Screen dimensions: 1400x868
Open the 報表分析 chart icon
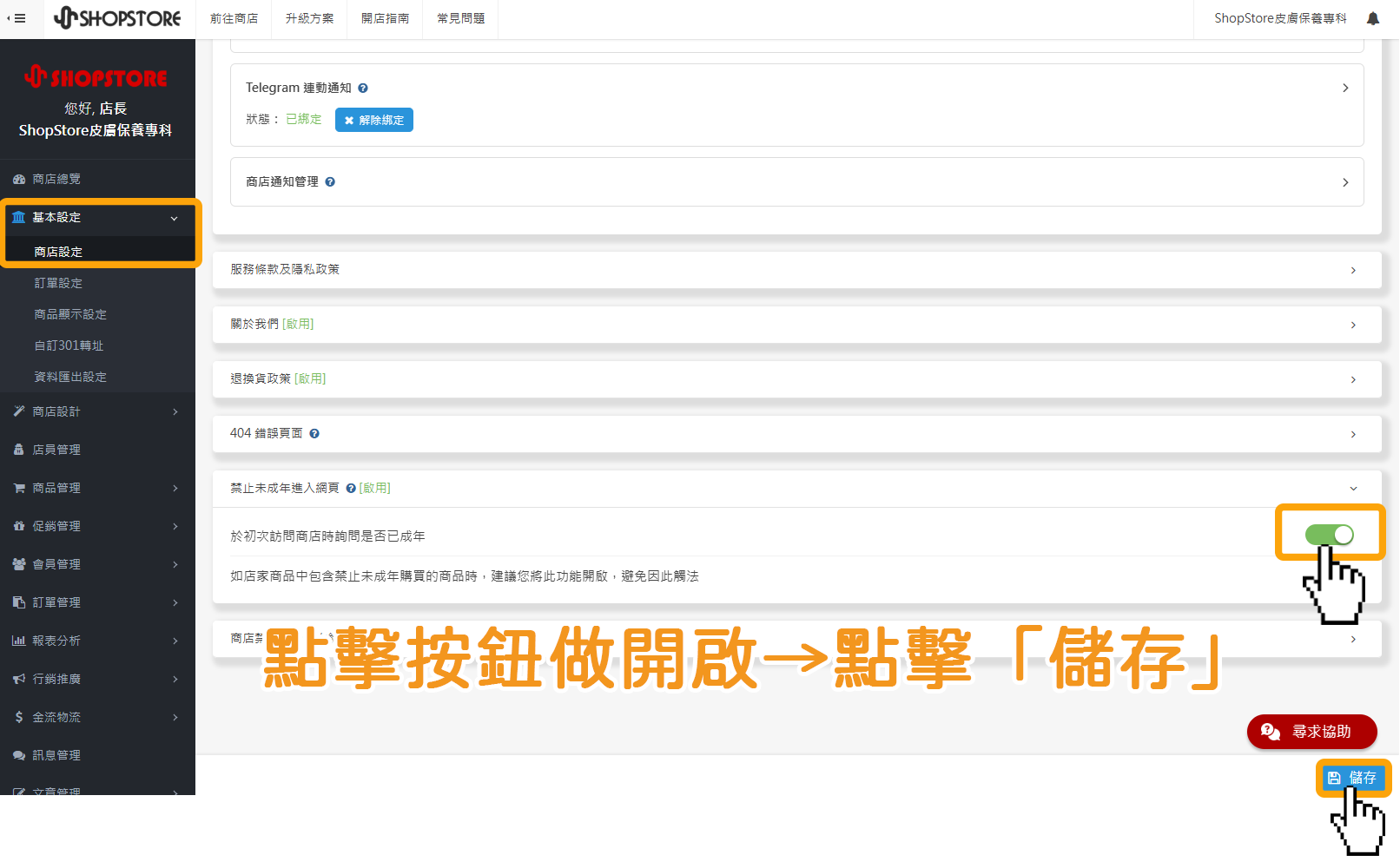(19, 641)
